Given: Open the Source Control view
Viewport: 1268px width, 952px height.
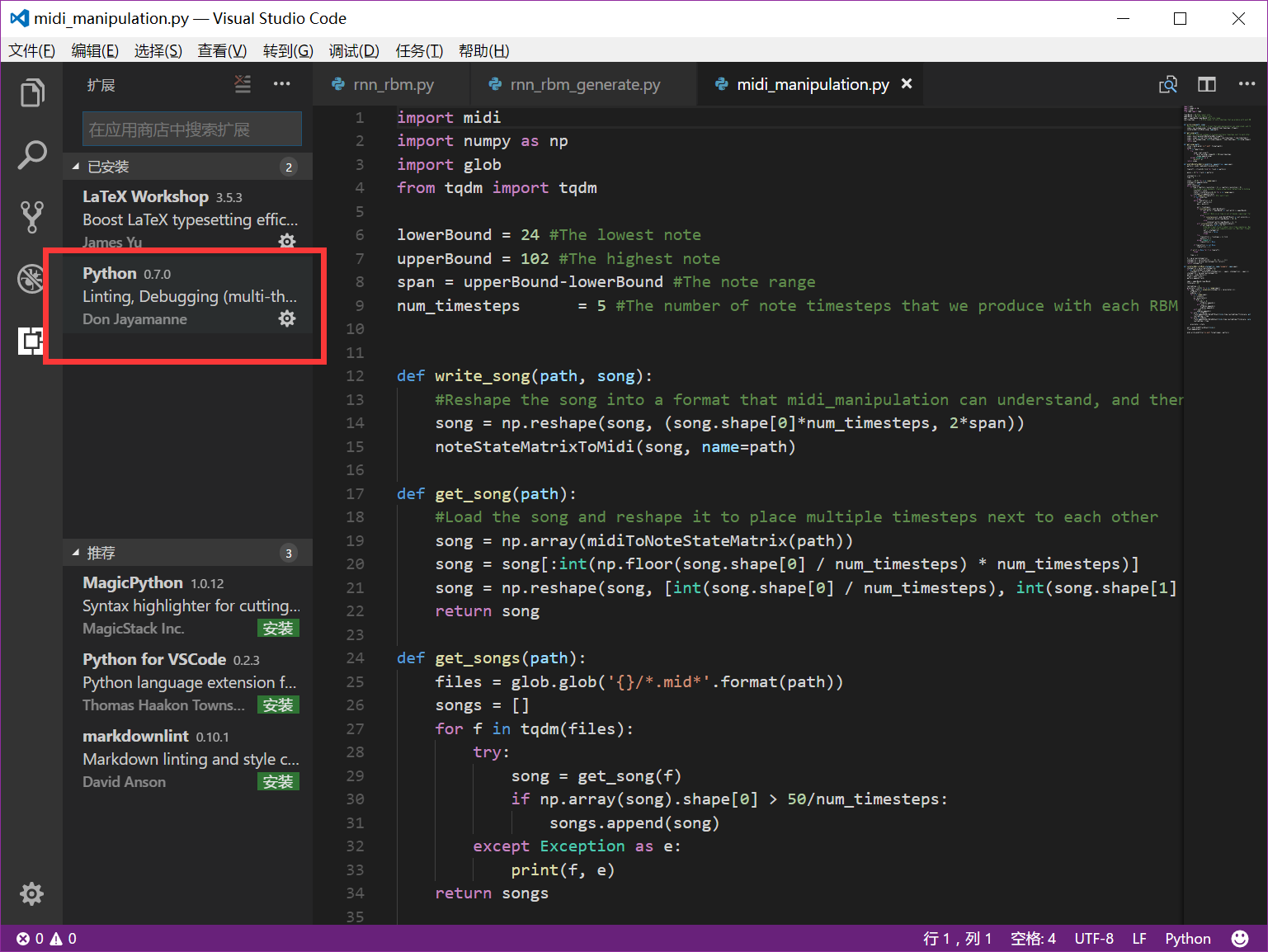Looking at the screenshot, I should coord(32,216).
